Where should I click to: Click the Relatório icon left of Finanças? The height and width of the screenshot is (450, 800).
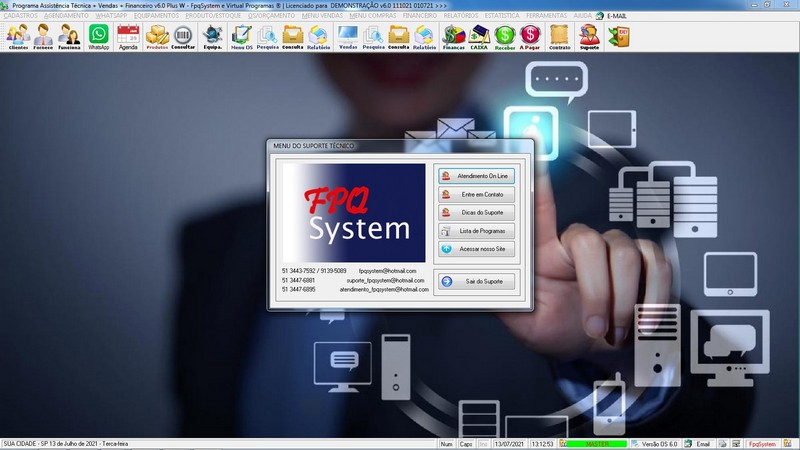click(x=424, y=37)
